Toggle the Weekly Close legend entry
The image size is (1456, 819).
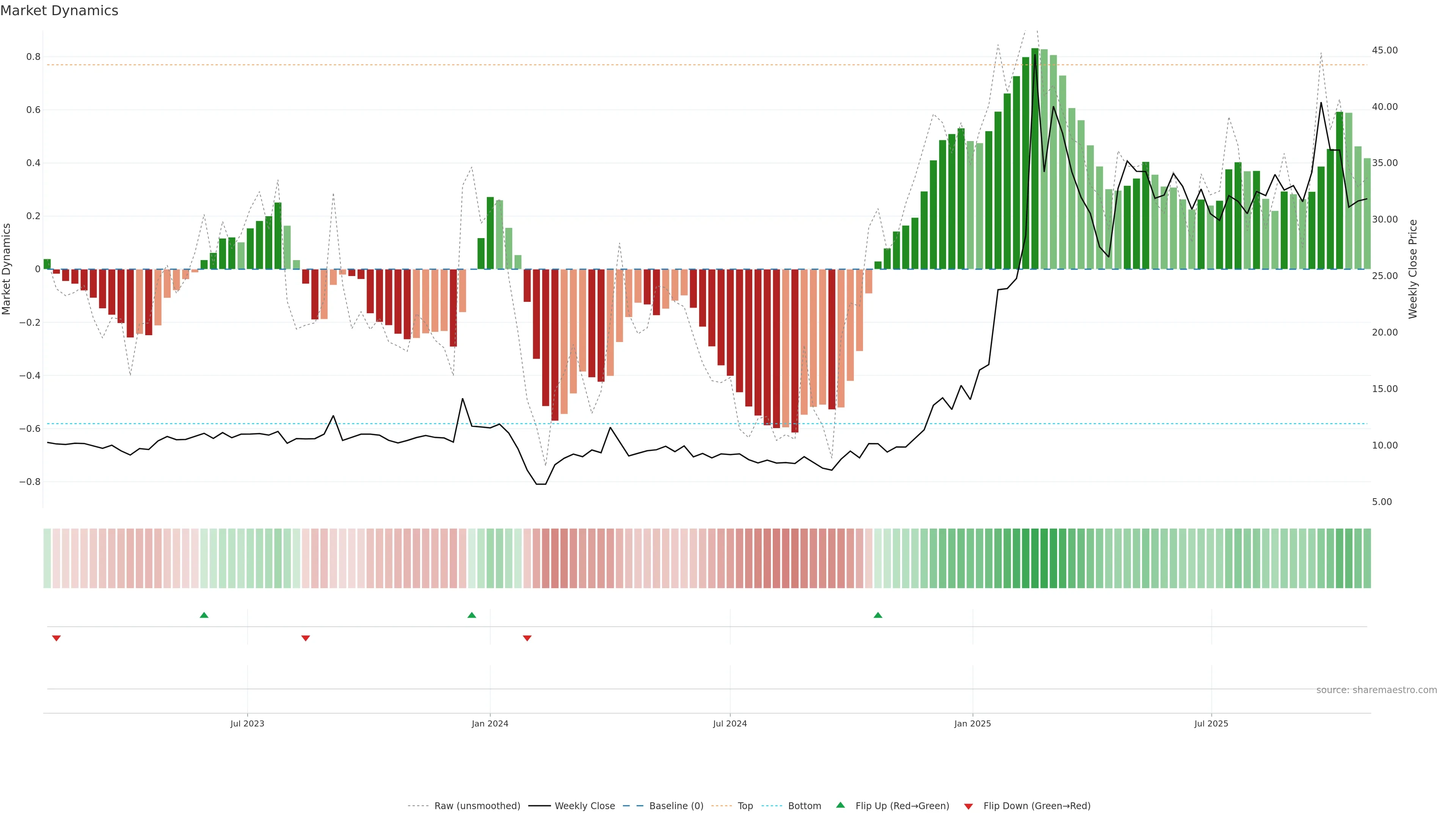tap(584, 806)
